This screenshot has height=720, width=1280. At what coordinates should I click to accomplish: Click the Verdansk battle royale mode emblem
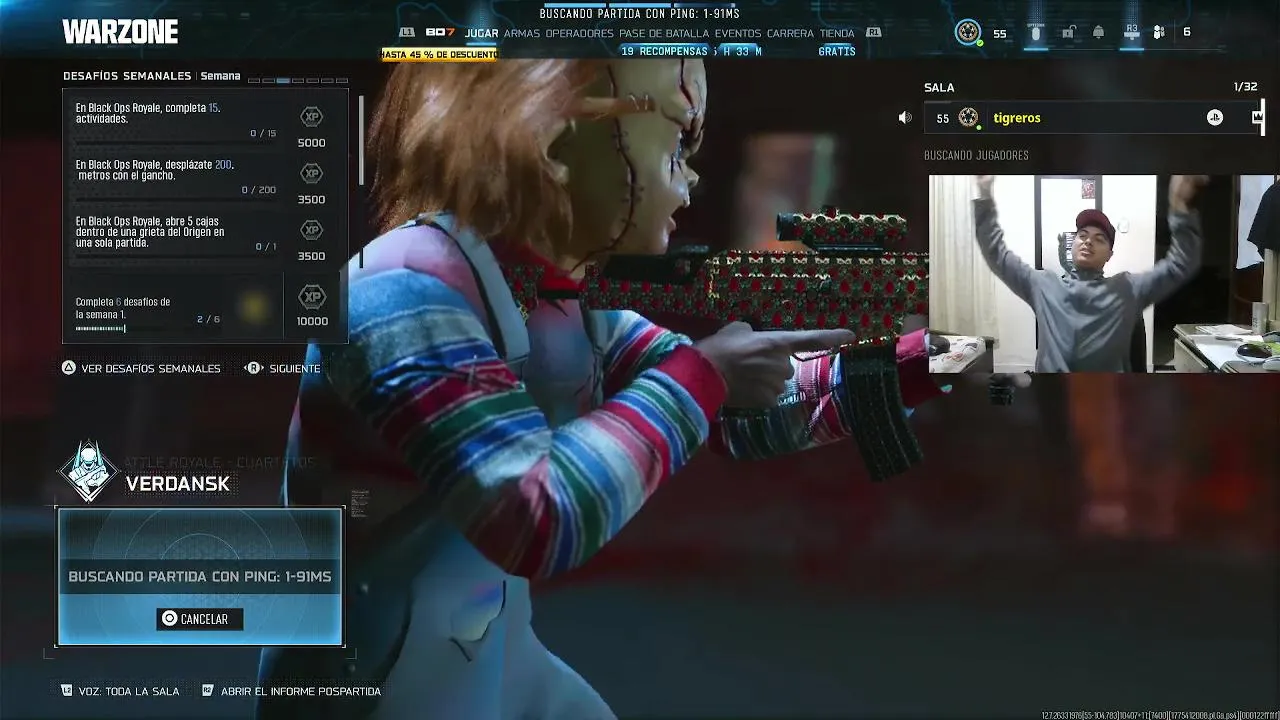[x=89, y=470]
